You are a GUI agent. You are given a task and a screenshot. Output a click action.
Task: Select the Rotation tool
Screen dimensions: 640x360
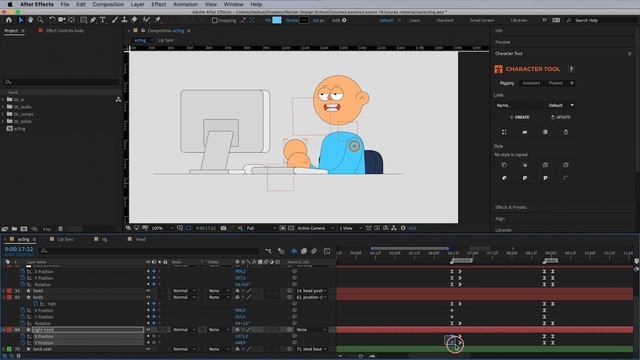coord(52,20)
